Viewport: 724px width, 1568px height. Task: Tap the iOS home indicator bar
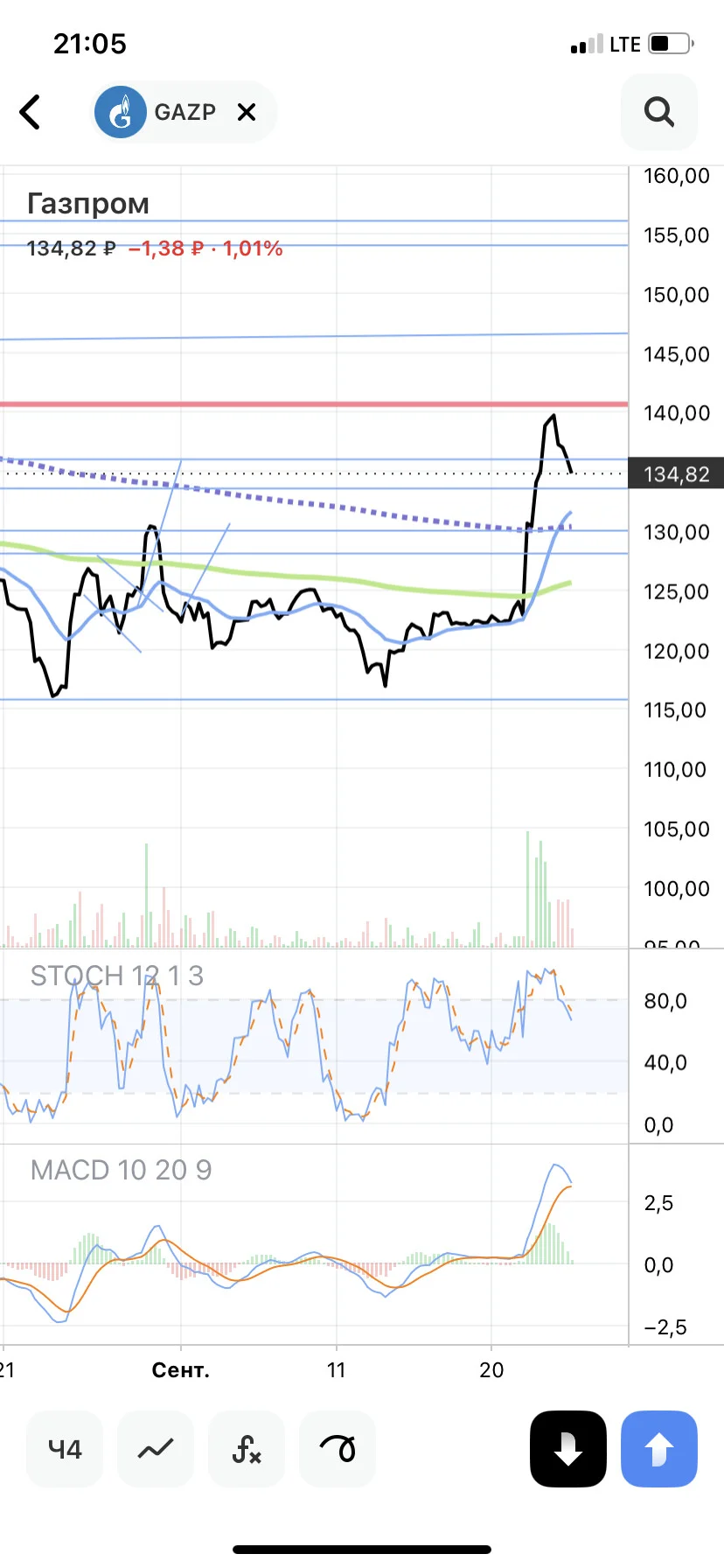(x=362, y=1550)
